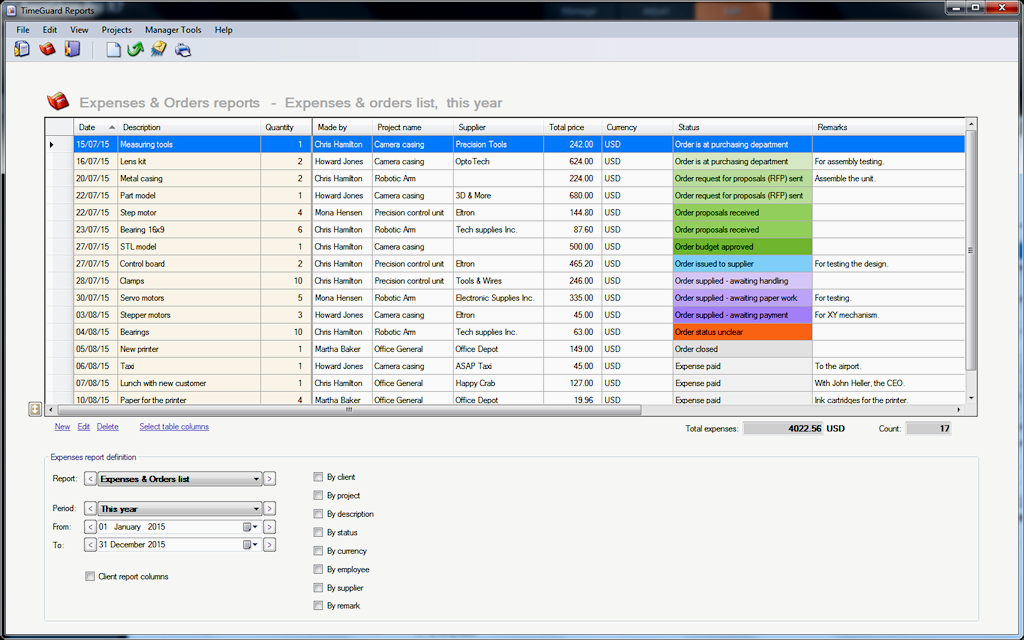
Task: Open the Manager Tools menu
Action: (x=173, y=30)
